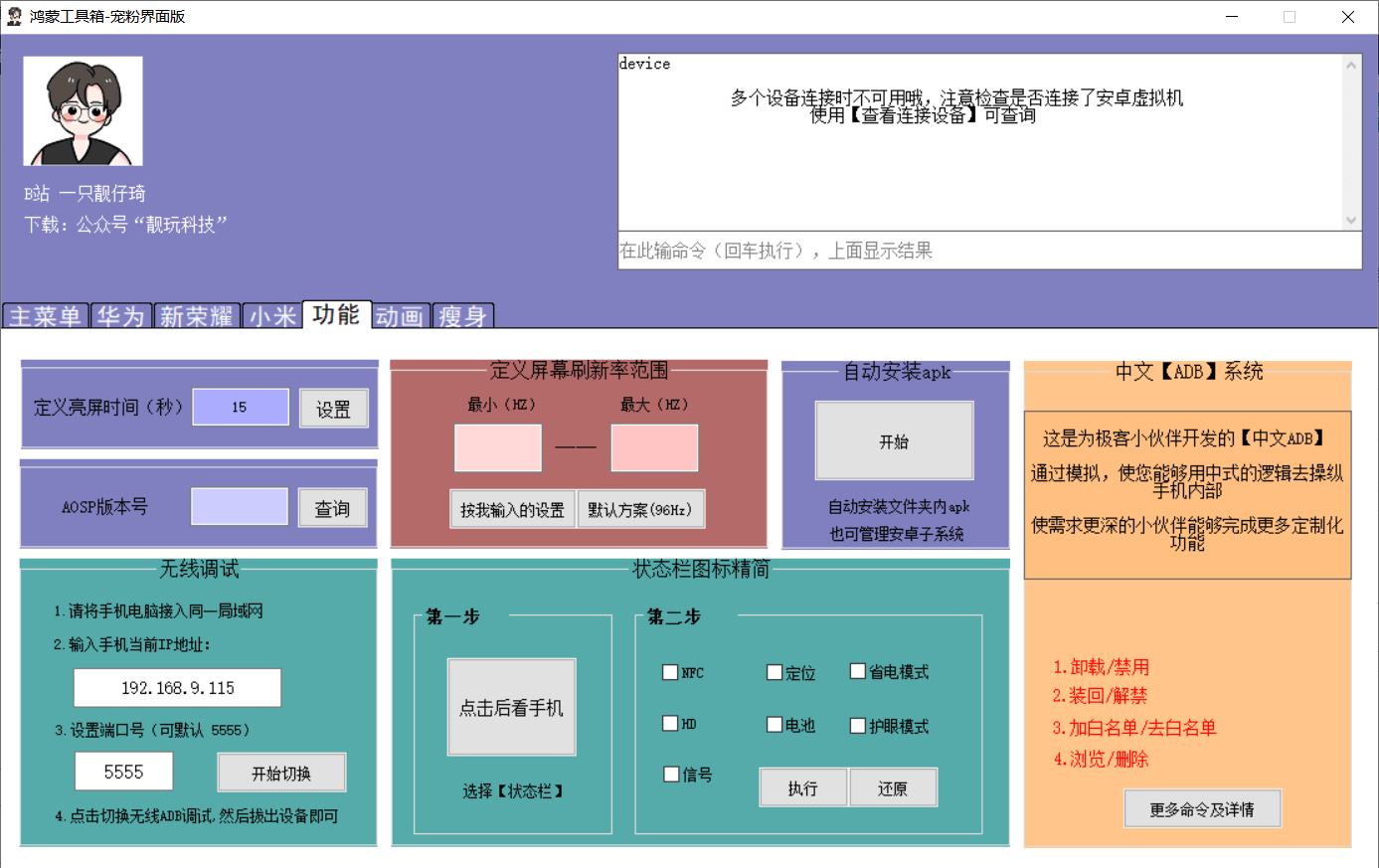
Task: Click the avatar profile picture
Action: coord(83,110)
